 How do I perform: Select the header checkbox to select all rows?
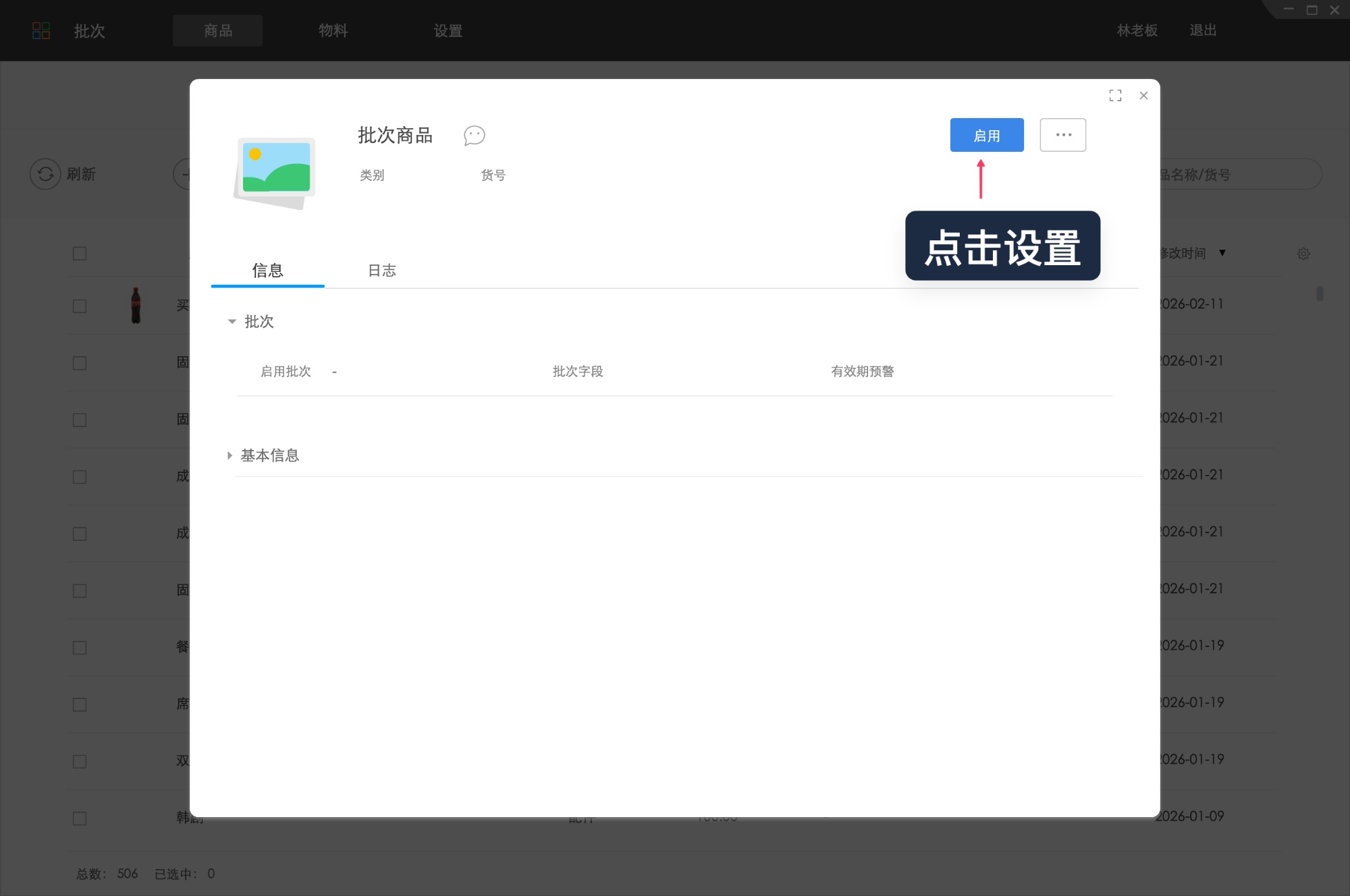(x=79, y=253)
